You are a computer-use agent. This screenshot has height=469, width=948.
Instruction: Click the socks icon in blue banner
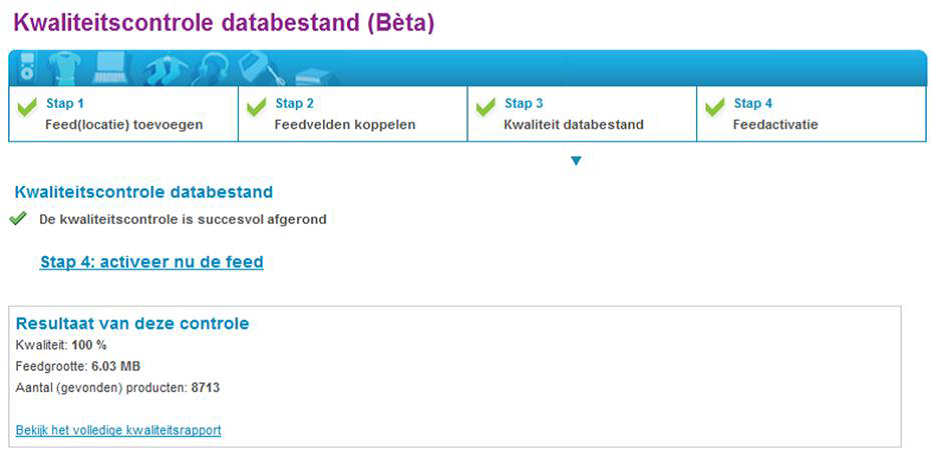(x=166, y=70)
